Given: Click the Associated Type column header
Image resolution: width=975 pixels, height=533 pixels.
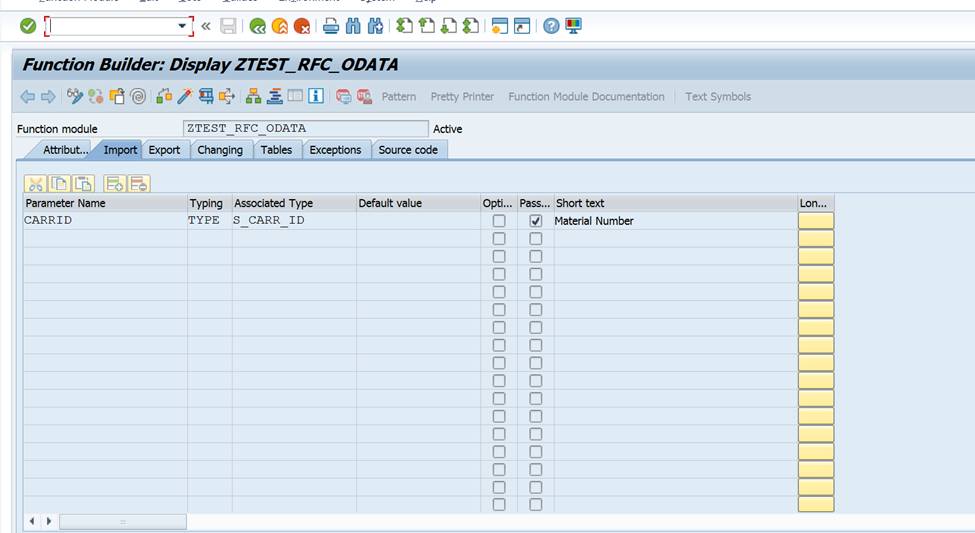Looking at the screenshot, I should pos(294,203).
